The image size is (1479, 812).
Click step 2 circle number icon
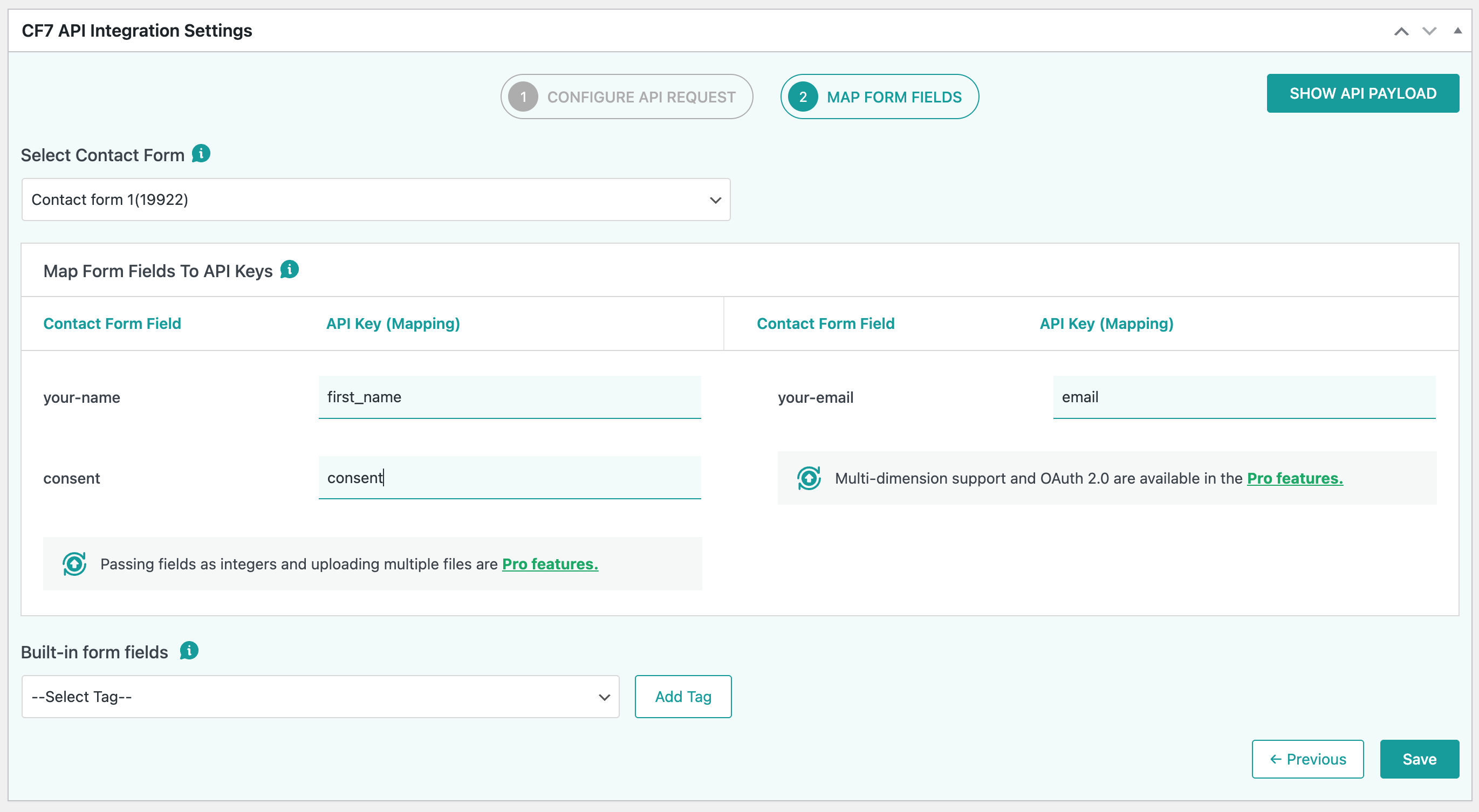[803, 97]
